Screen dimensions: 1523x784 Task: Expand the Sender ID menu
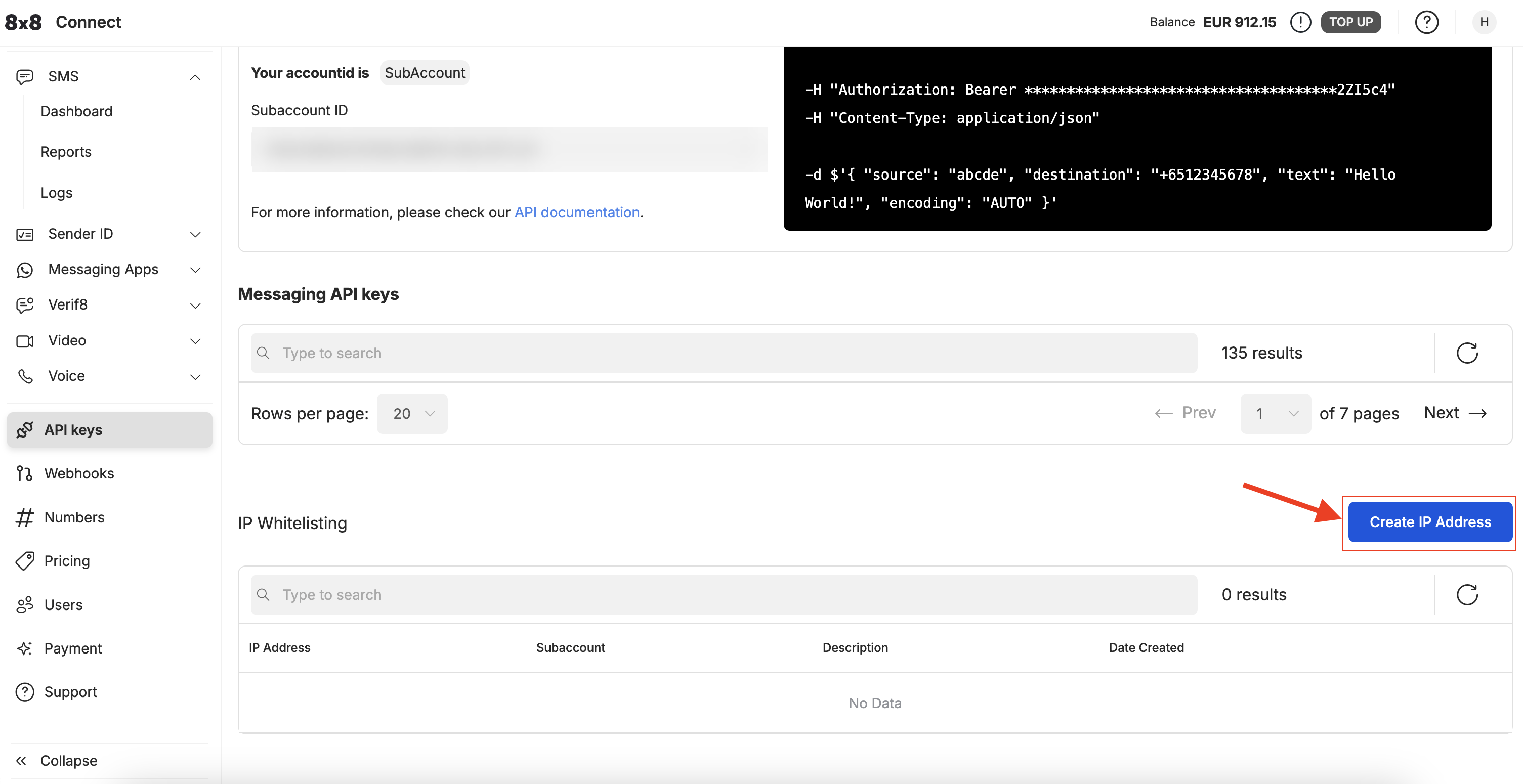coord(194,234)
